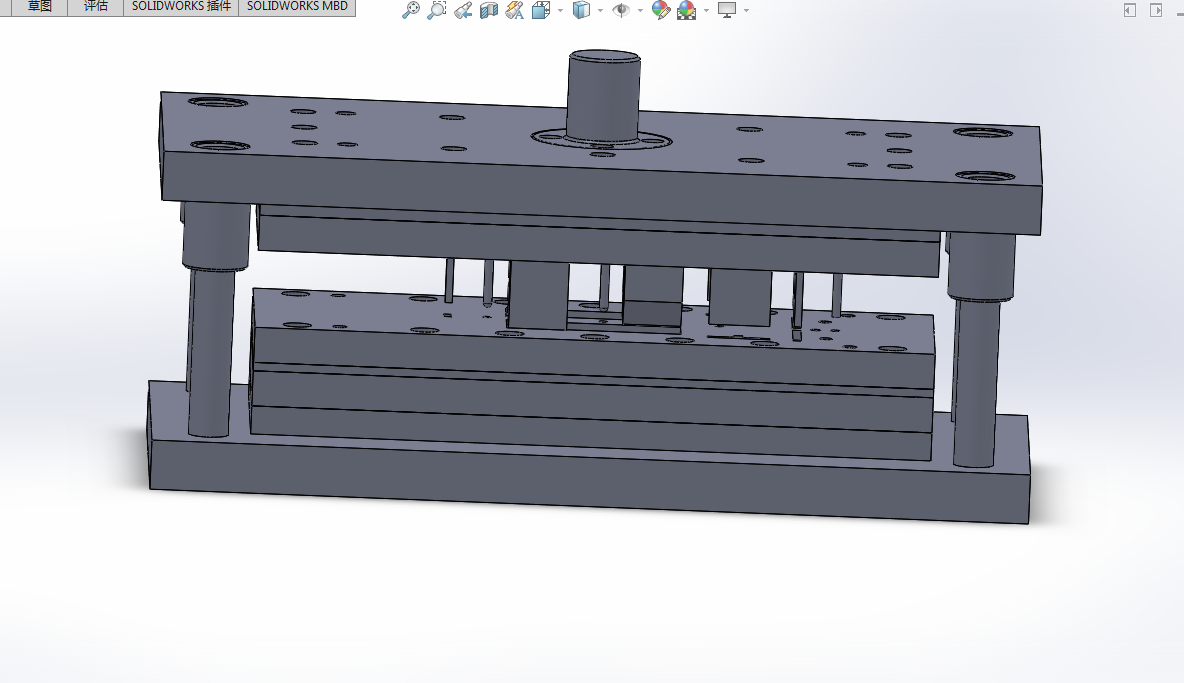This screenshot has width=1184, height=683.
Task: Open Dynamic Annotation Views icon
Action: click(514, 10)
